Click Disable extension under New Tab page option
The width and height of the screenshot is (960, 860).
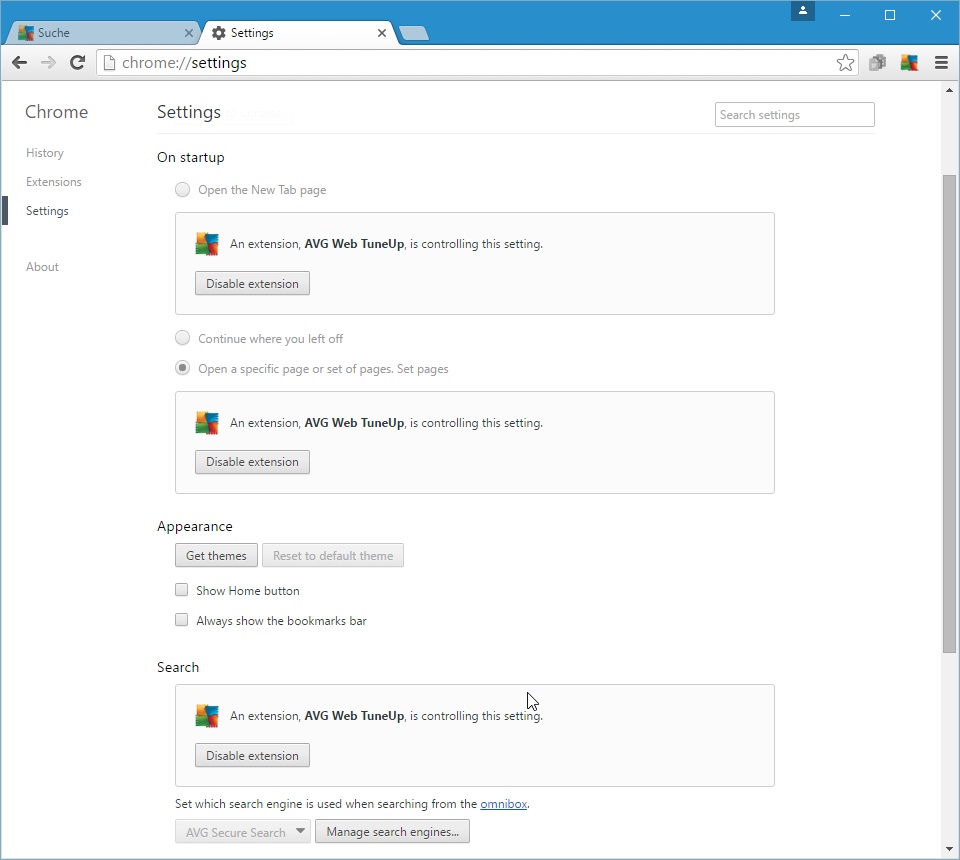tap(252, 283)
